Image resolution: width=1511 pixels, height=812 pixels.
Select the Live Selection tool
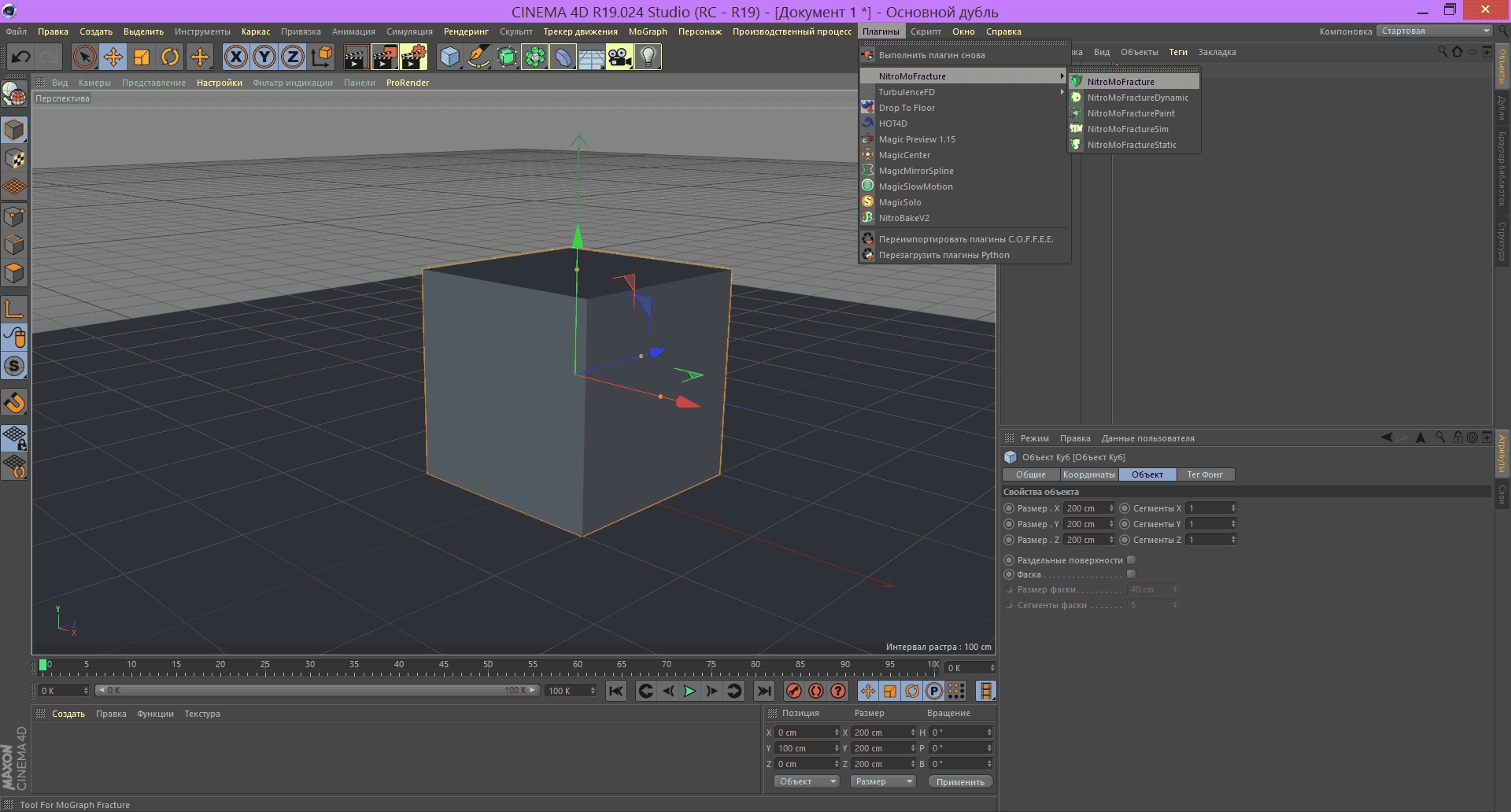84,57
